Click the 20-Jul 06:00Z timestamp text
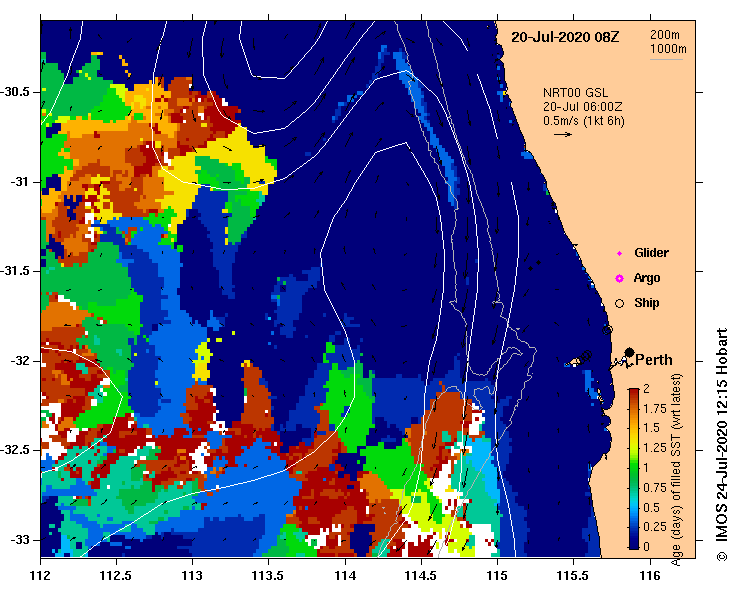 click(583, 107)
